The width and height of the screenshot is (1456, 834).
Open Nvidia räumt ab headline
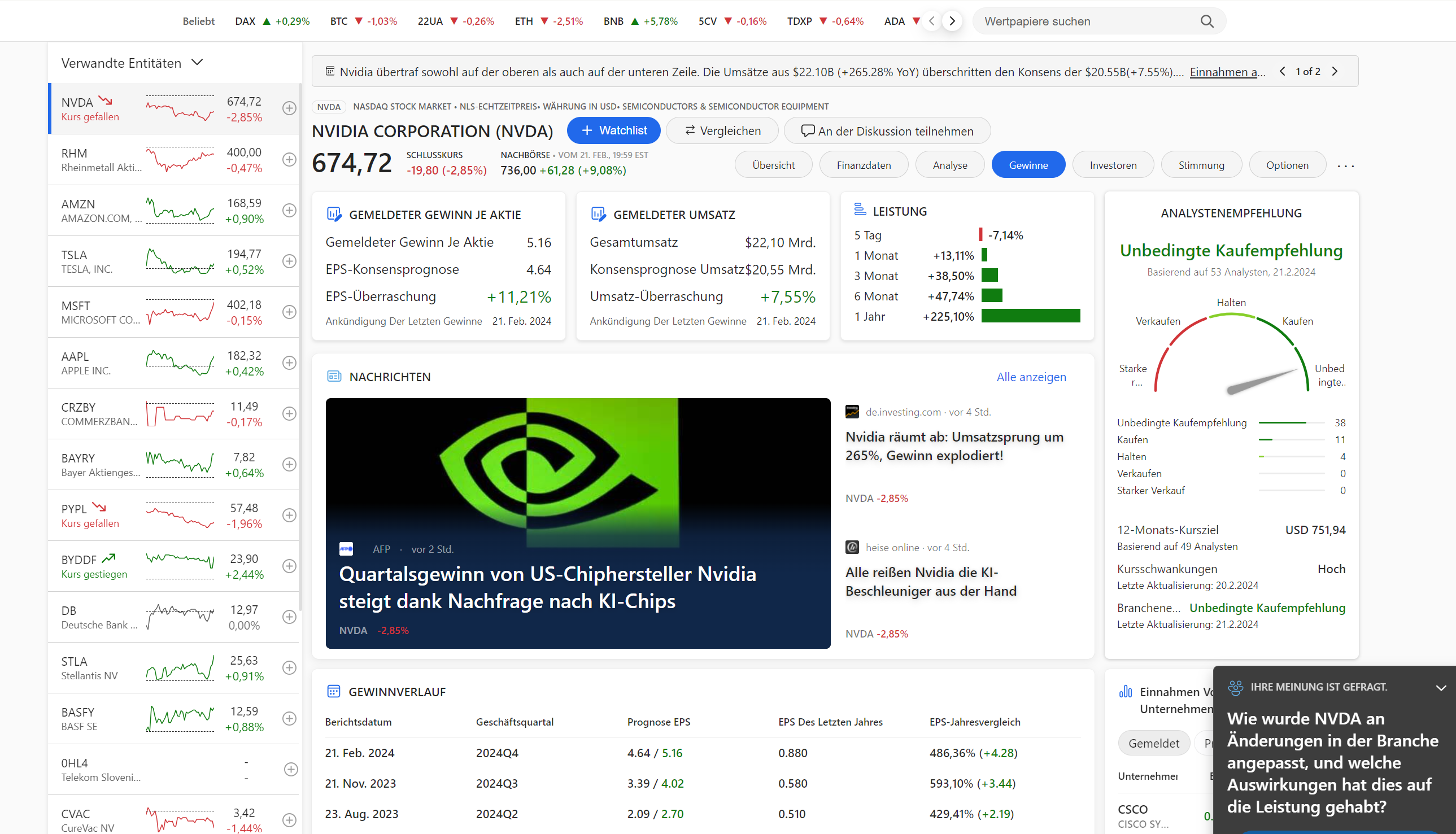(954, 446)
